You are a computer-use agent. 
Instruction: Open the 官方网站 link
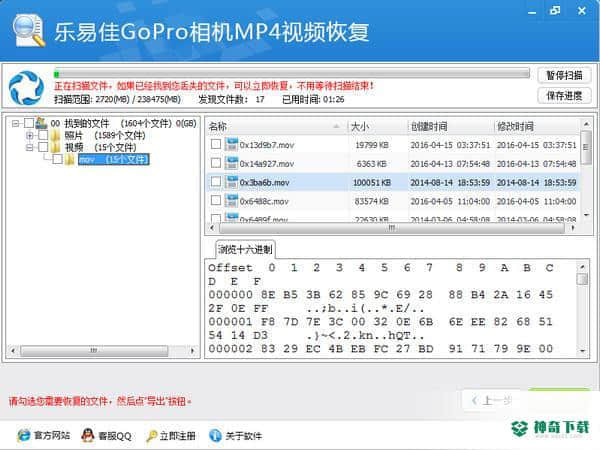click(x=52, y=435)
